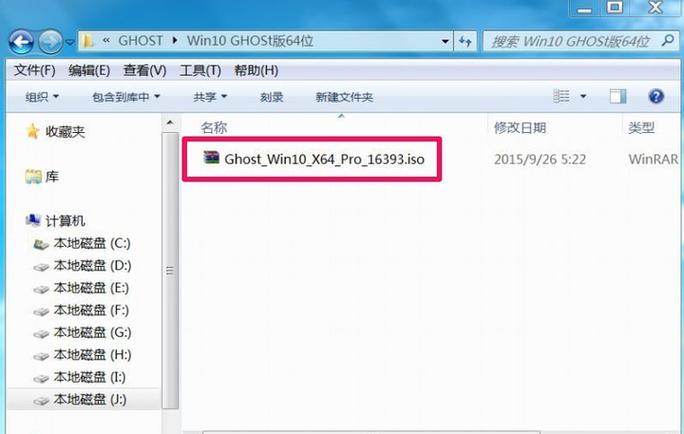Select 计算机 in the navigation pane
684x434 pixels.
click(65, 221)
